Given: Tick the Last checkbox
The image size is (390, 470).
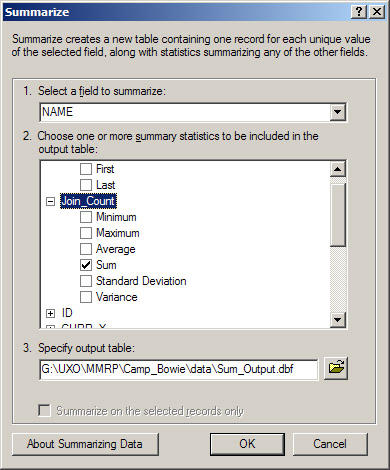Looking at the screenshot, I should (x=86, y=185).
